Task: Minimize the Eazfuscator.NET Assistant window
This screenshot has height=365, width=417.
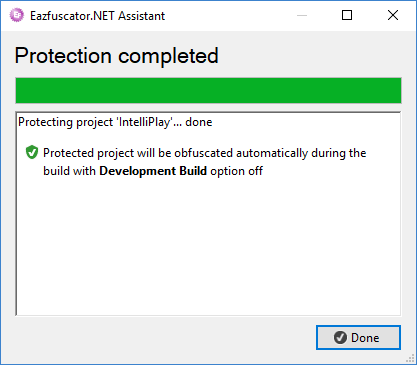Action: coord(302,15)
